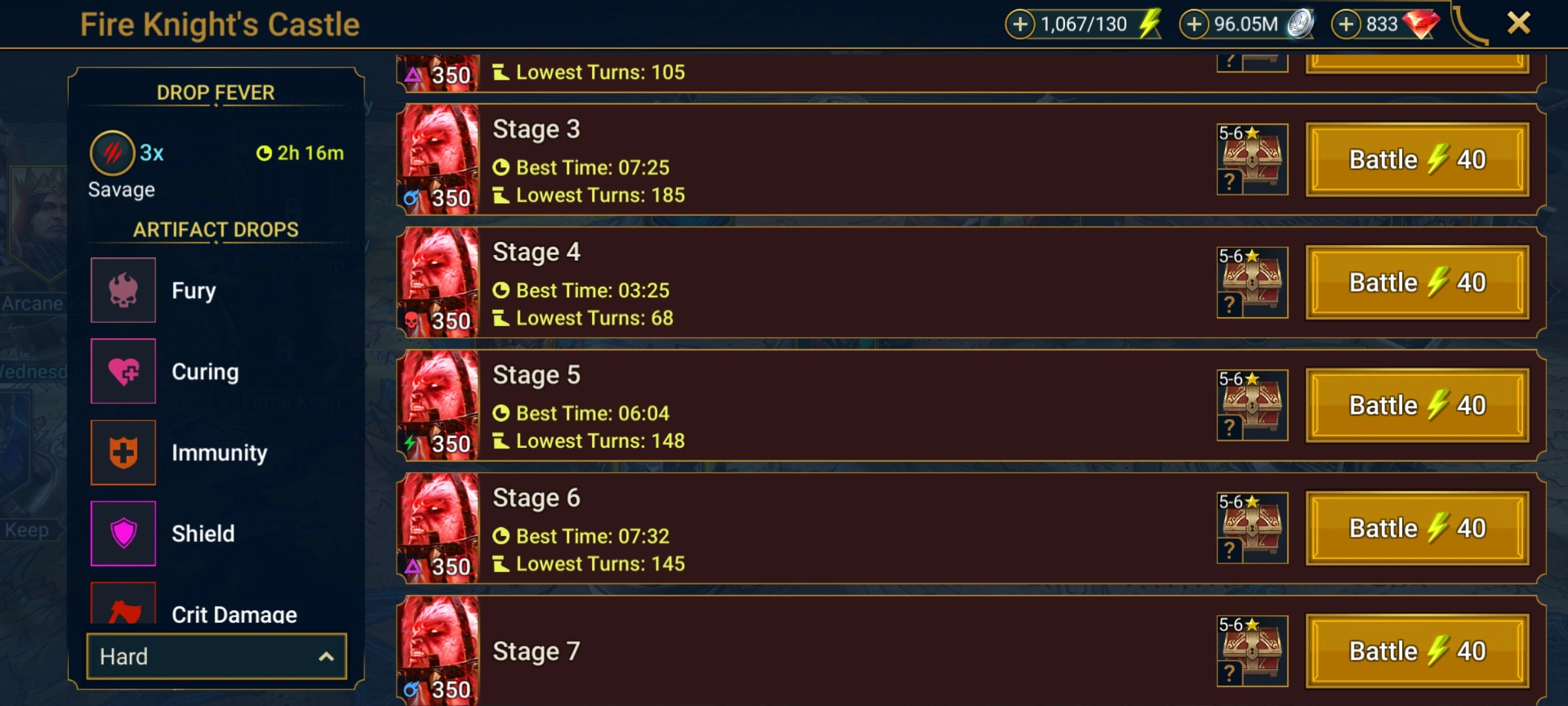Open the Hard difficulty dropdown
The image size is (1568, 706).
pos(216,656)
